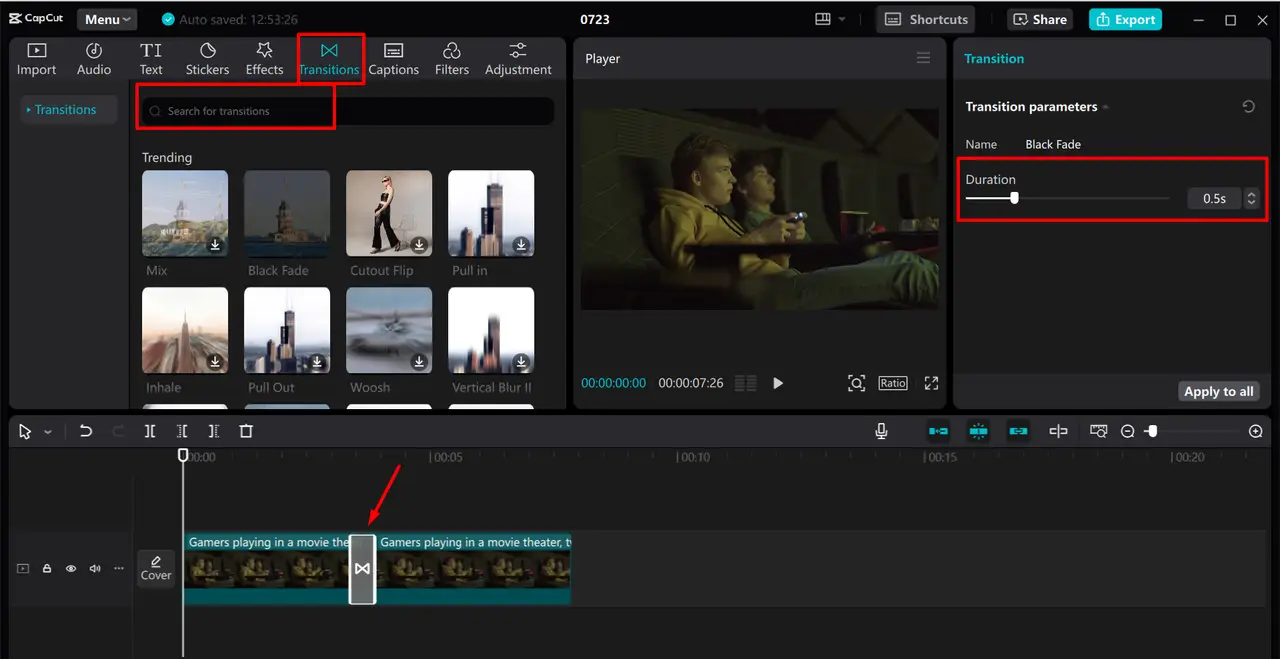
Task: Click the Export button
Action: pos(1124,18)
